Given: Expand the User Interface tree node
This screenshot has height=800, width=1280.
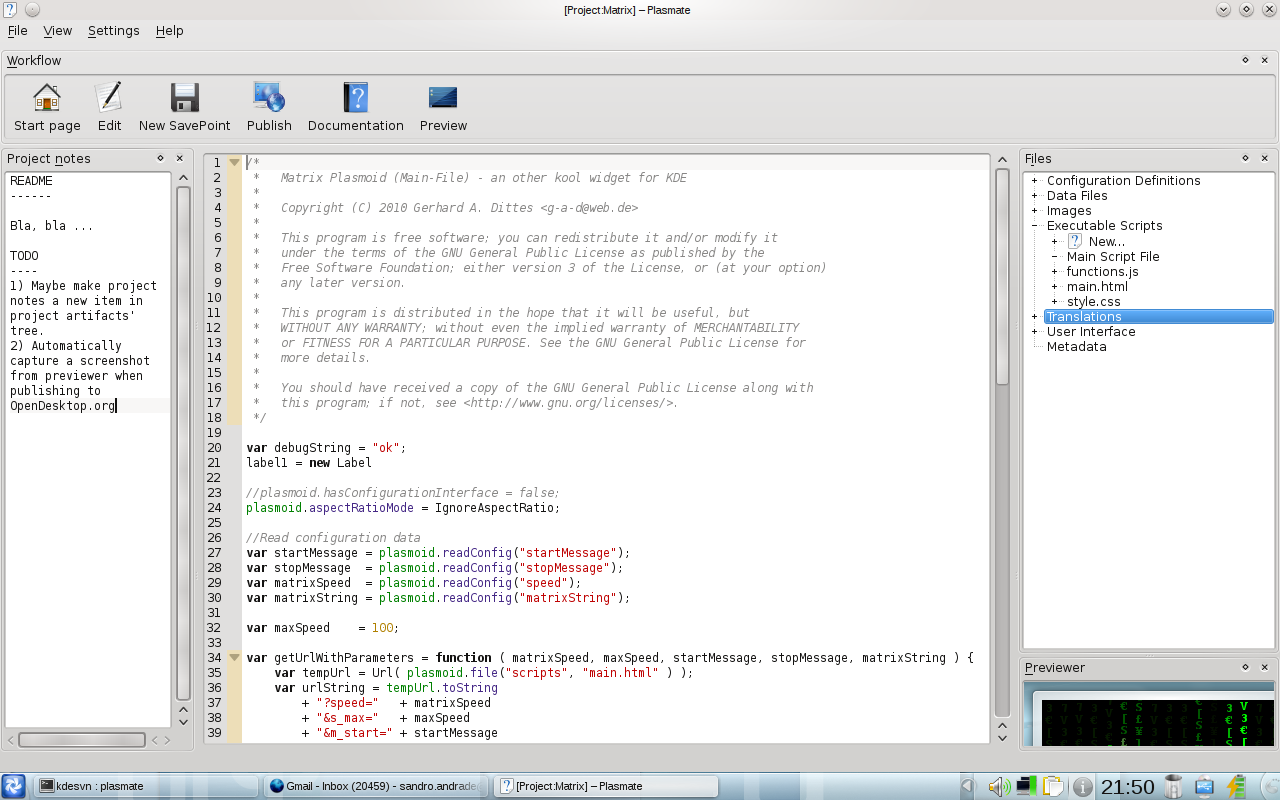Looking at the screenshot, I should [1035, 332].
